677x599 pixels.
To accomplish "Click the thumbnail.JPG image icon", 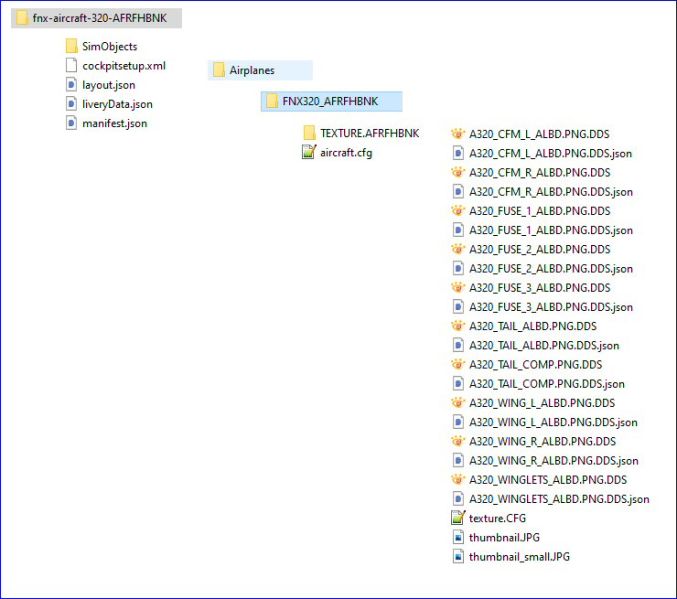I will click(458, 537).
